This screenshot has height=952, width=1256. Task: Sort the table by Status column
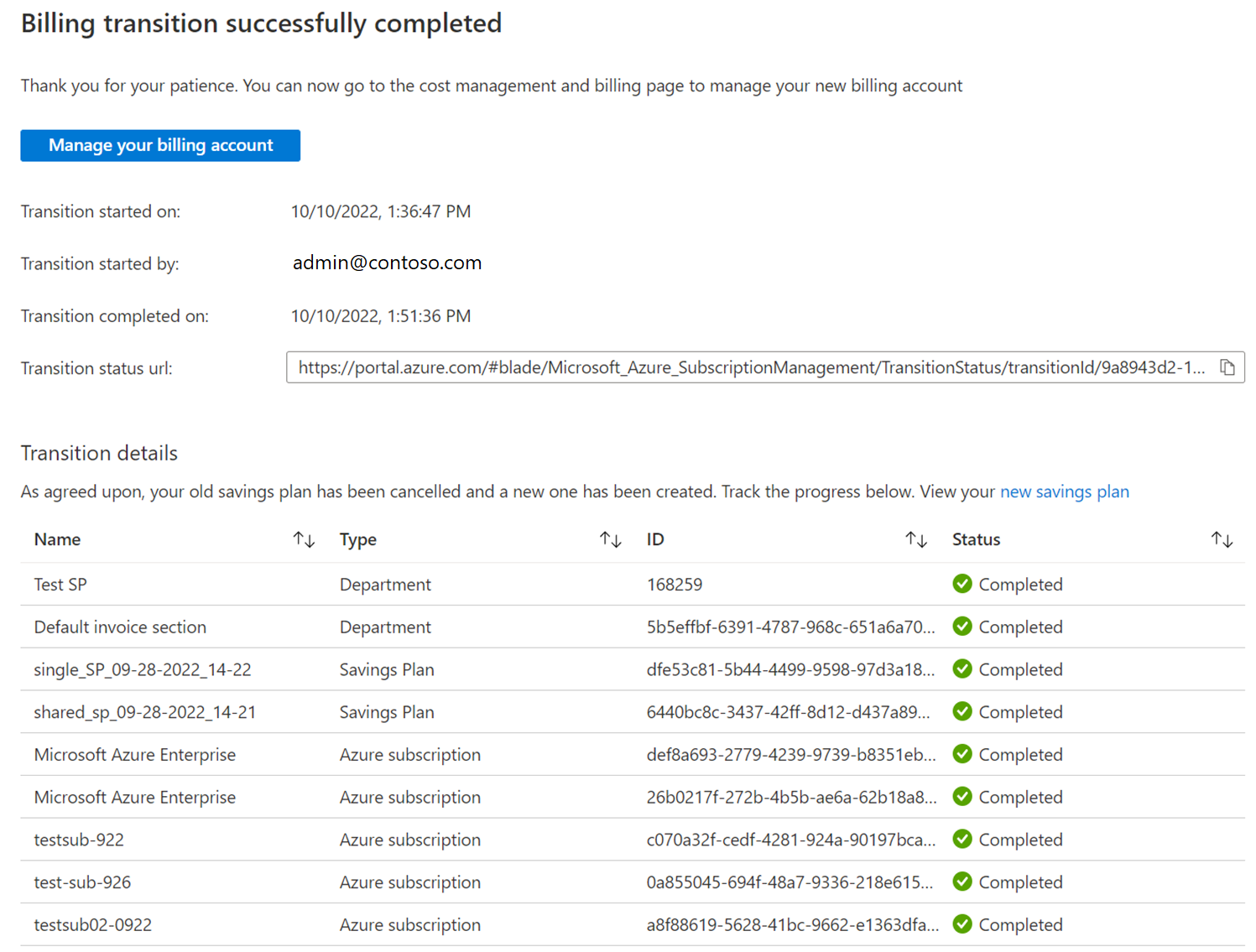[1222, 540]
